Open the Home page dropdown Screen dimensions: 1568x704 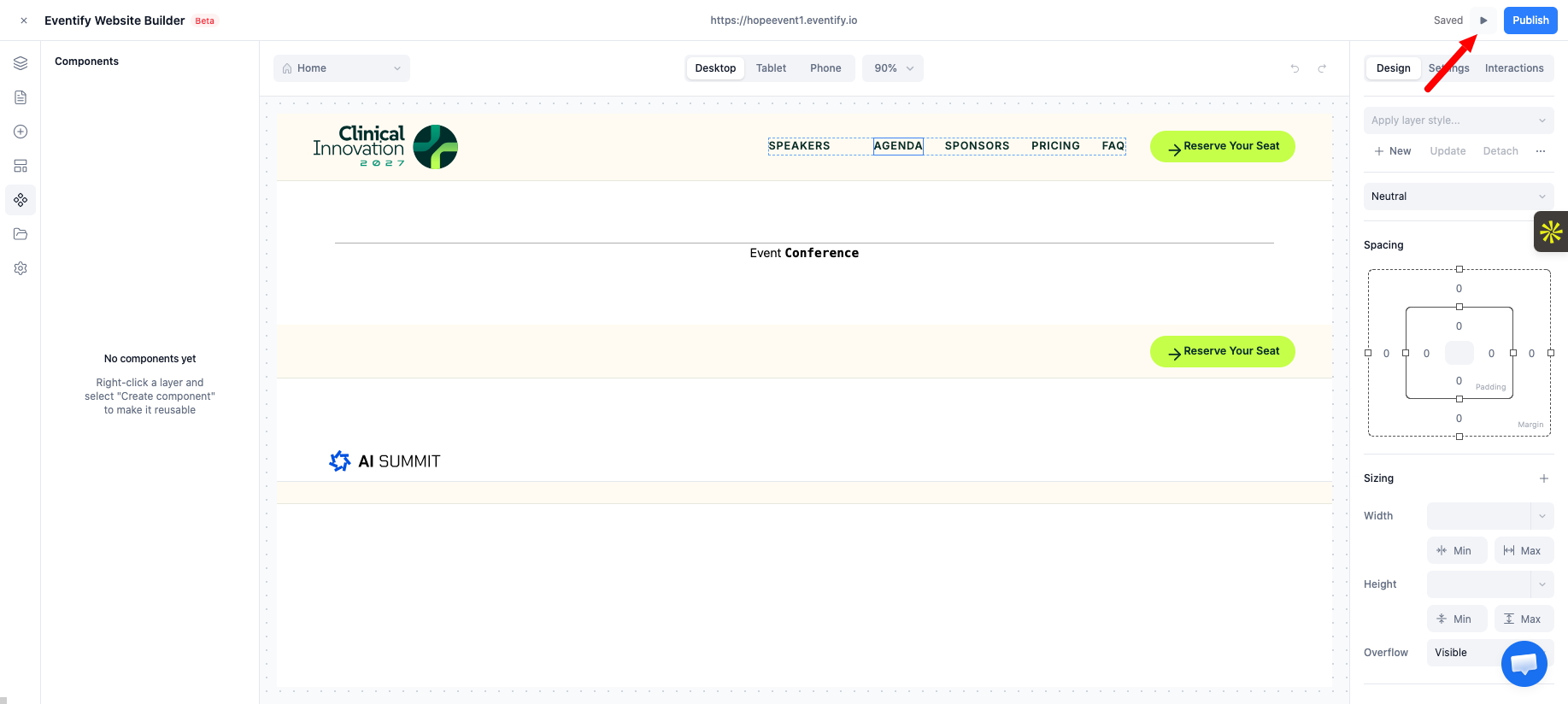tap(342, 68)
